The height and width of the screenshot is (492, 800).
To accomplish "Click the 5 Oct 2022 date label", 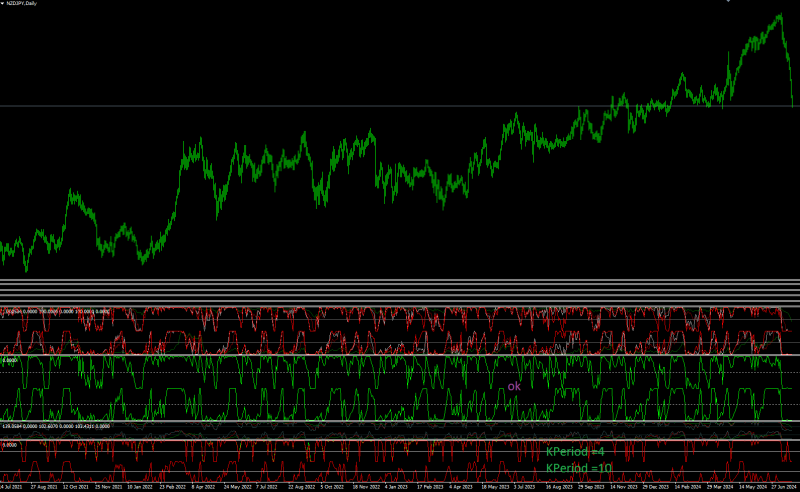I will [x=332, y=487].
